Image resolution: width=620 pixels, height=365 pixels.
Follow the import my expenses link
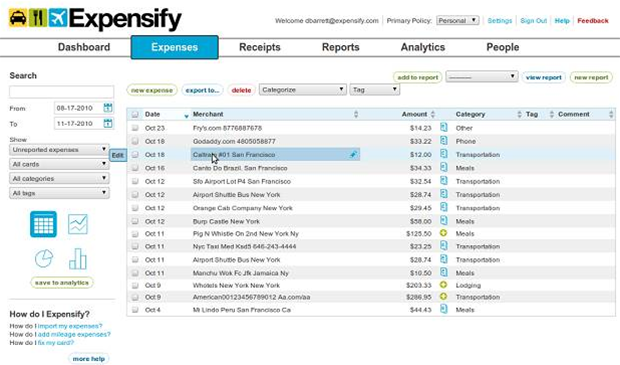tap(70, 326)
